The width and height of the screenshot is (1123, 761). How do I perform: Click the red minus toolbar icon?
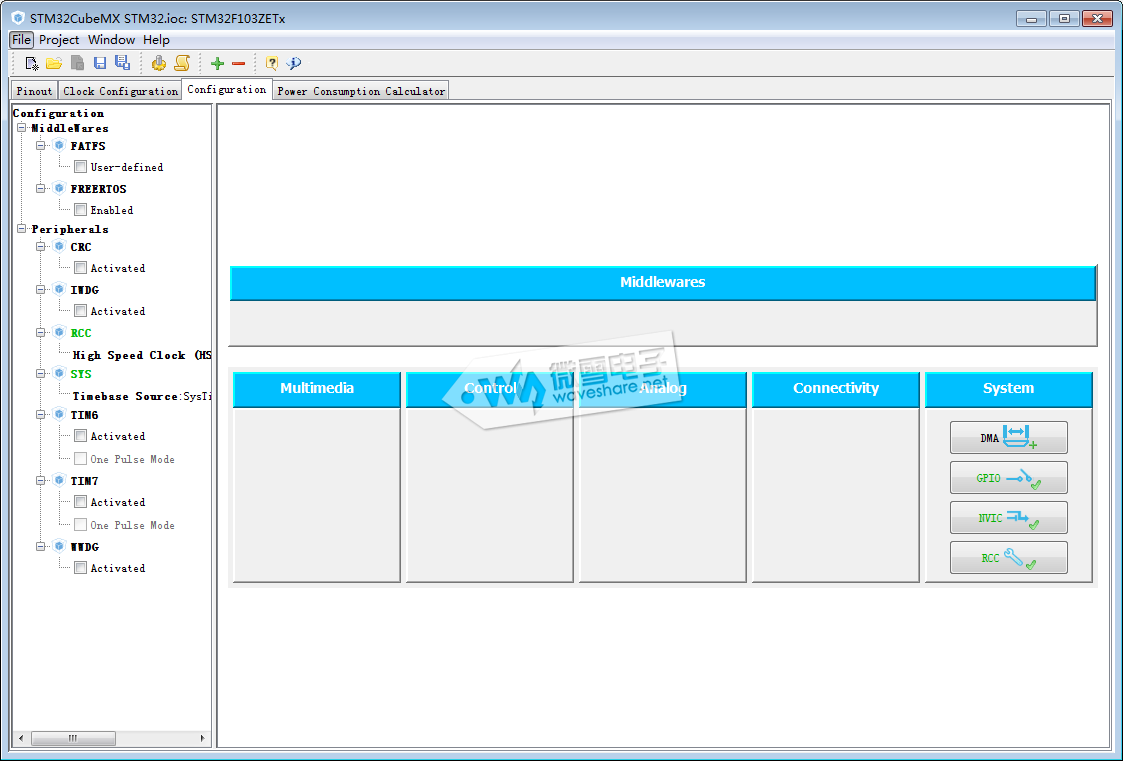tap(239, 64)
